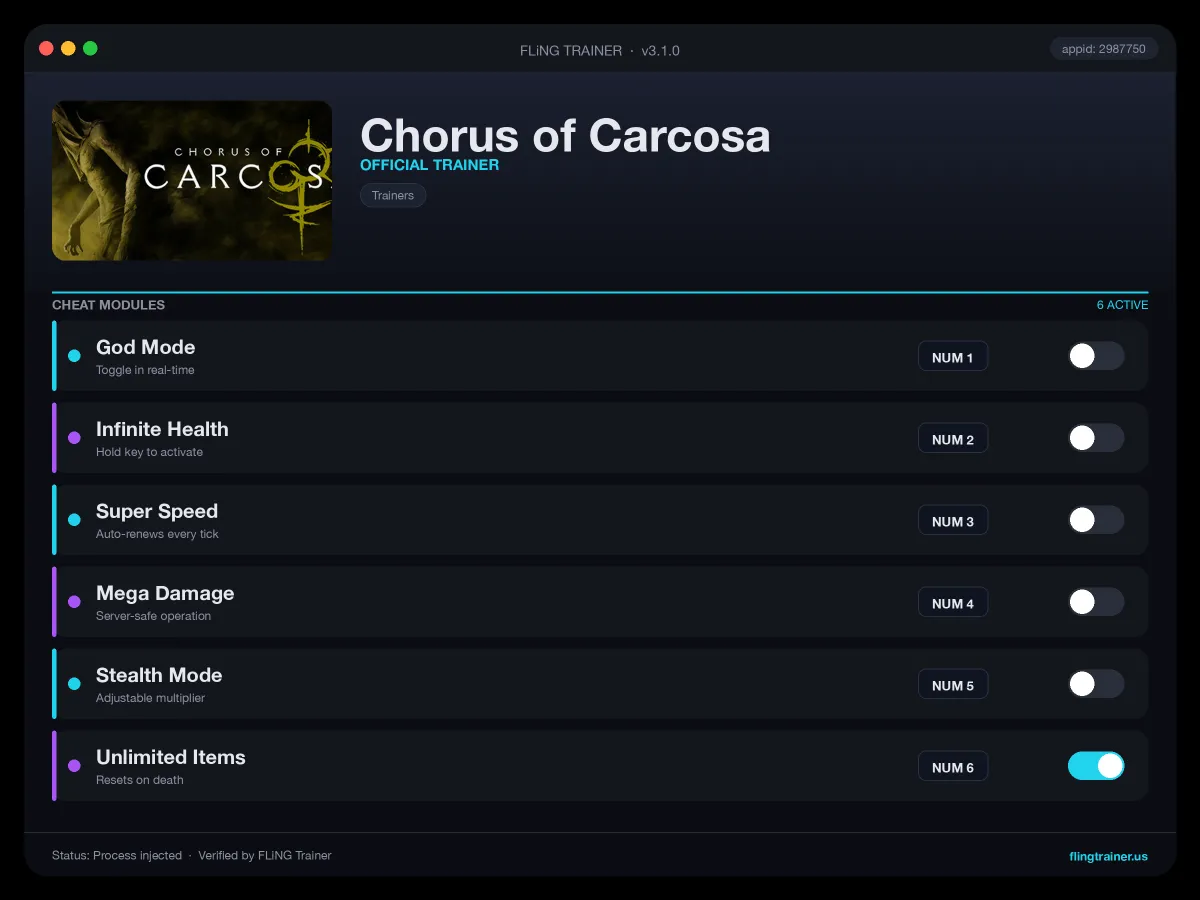Open the flingtrainer.us link
The image size is (1200, 900).
pos(1108,856)
